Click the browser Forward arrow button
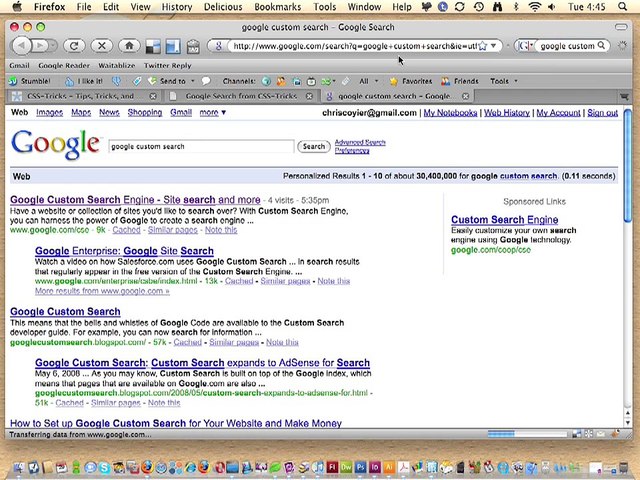Image resolution: width=640 pixels, height=480 pixels. coord(40,46)
